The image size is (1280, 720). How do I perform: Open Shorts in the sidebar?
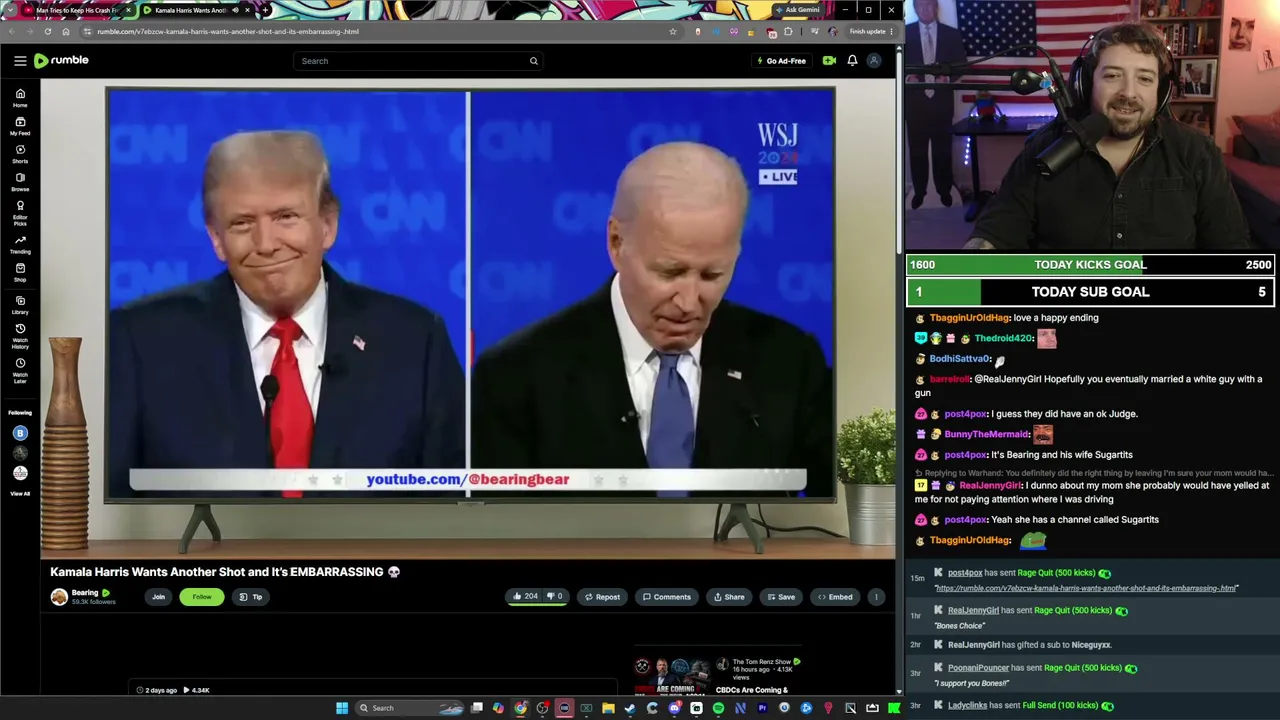coord(20,153)
